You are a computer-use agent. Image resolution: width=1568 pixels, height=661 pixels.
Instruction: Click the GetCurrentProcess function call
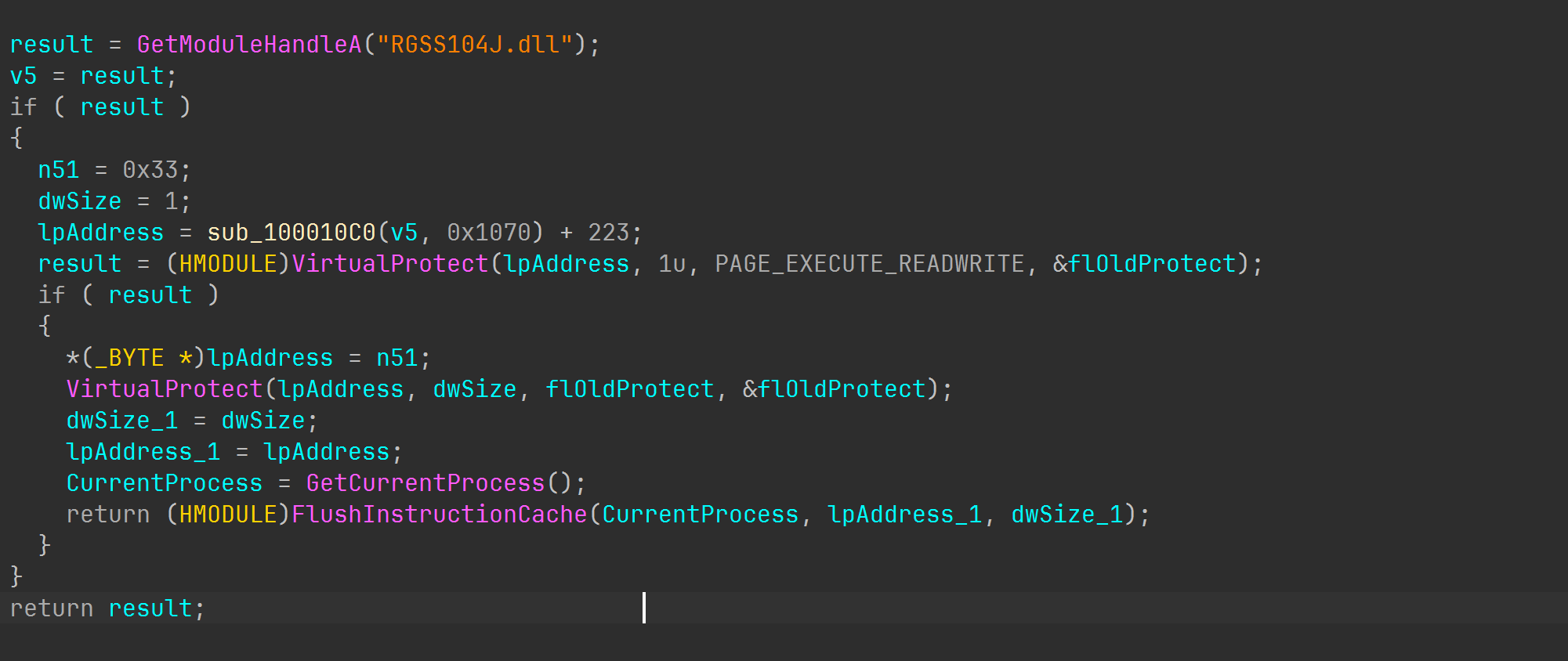(425, 483)
